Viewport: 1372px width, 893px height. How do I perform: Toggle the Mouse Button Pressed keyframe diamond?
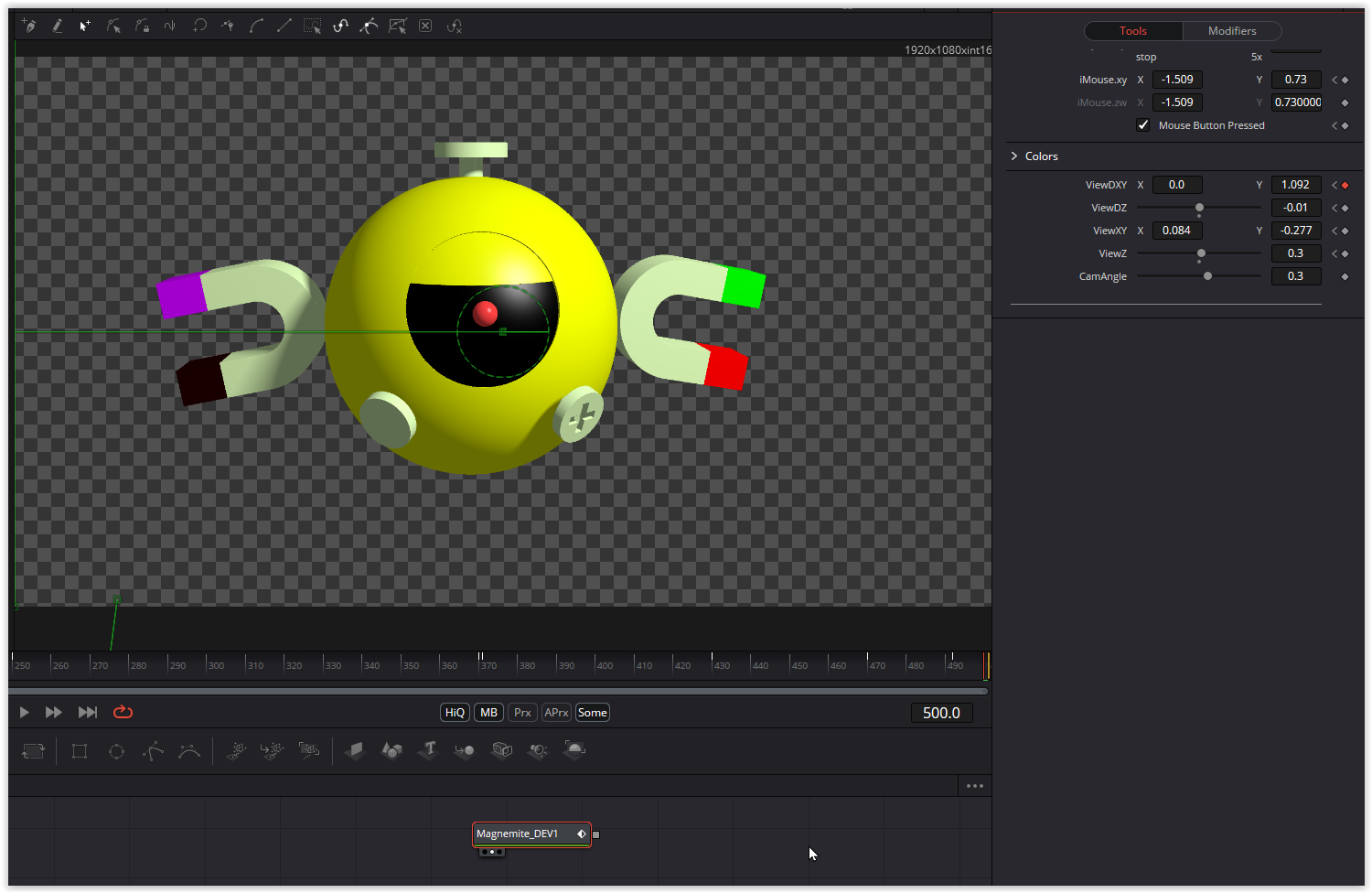coord(1345,125)
